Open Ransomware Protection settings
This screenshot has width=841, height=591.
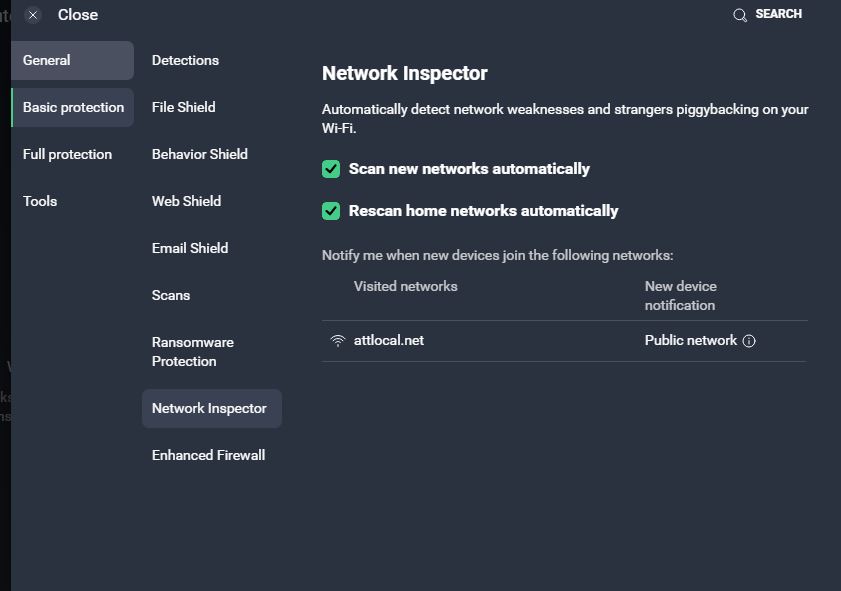pos(192,351)
